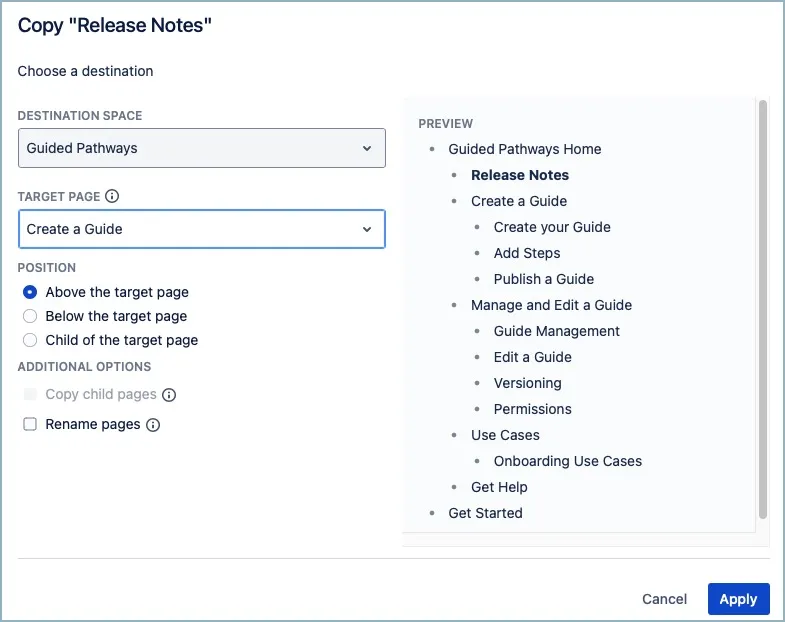Click Versioning in preview
This screenshot has height=622, width=785.
(x=527, y=384)
